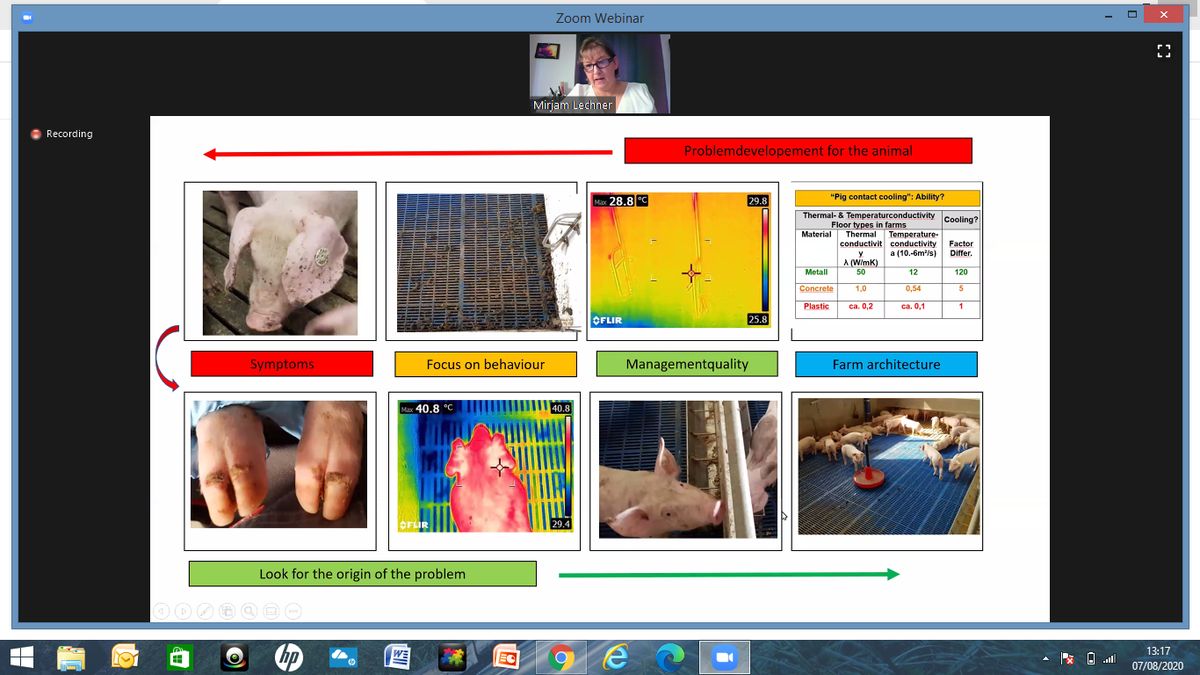Screen dimensions: 1200x675
Task: Switch to the Zoom taskbar button
Action: point(723,658)
